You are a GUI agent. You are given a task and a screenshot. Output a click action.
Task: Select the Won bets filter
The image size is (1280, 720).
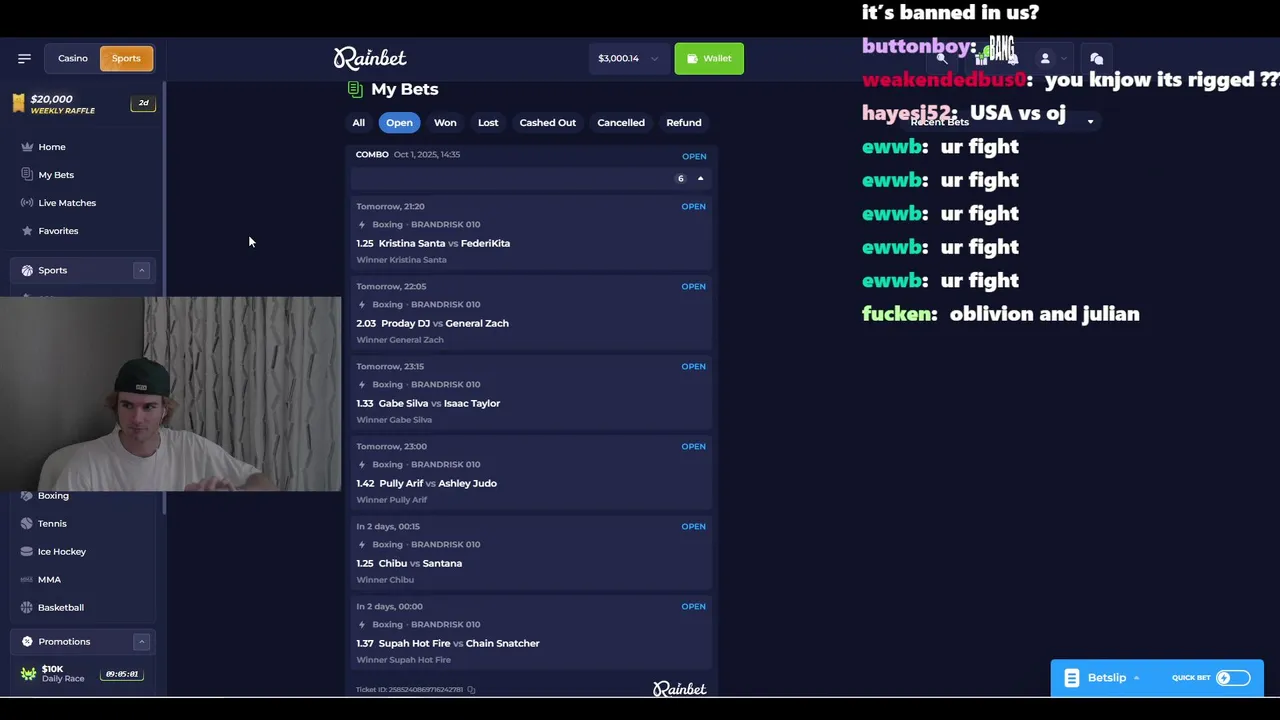pyautogui.click(x=445, y=123)
